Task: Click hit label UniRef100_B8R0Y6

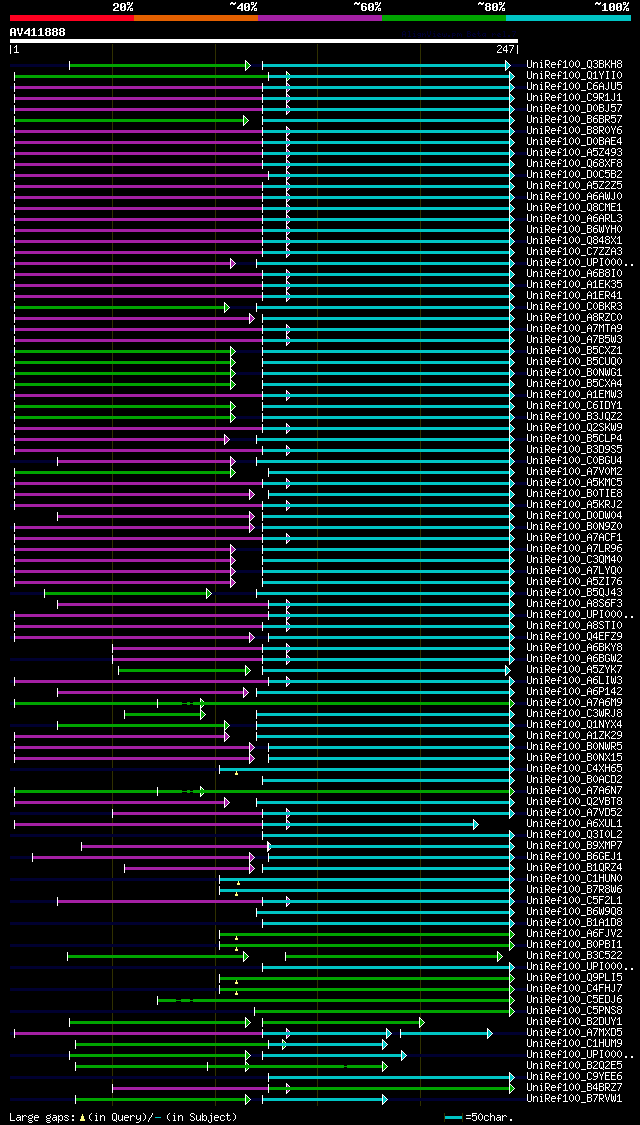Action: click(574, 131)
